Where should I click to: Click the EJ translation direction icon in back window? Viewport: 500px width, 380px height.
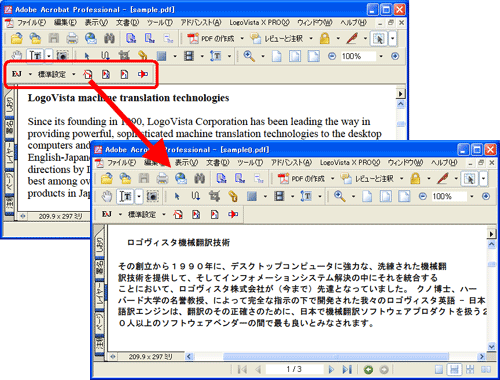[x=17, y=74]
